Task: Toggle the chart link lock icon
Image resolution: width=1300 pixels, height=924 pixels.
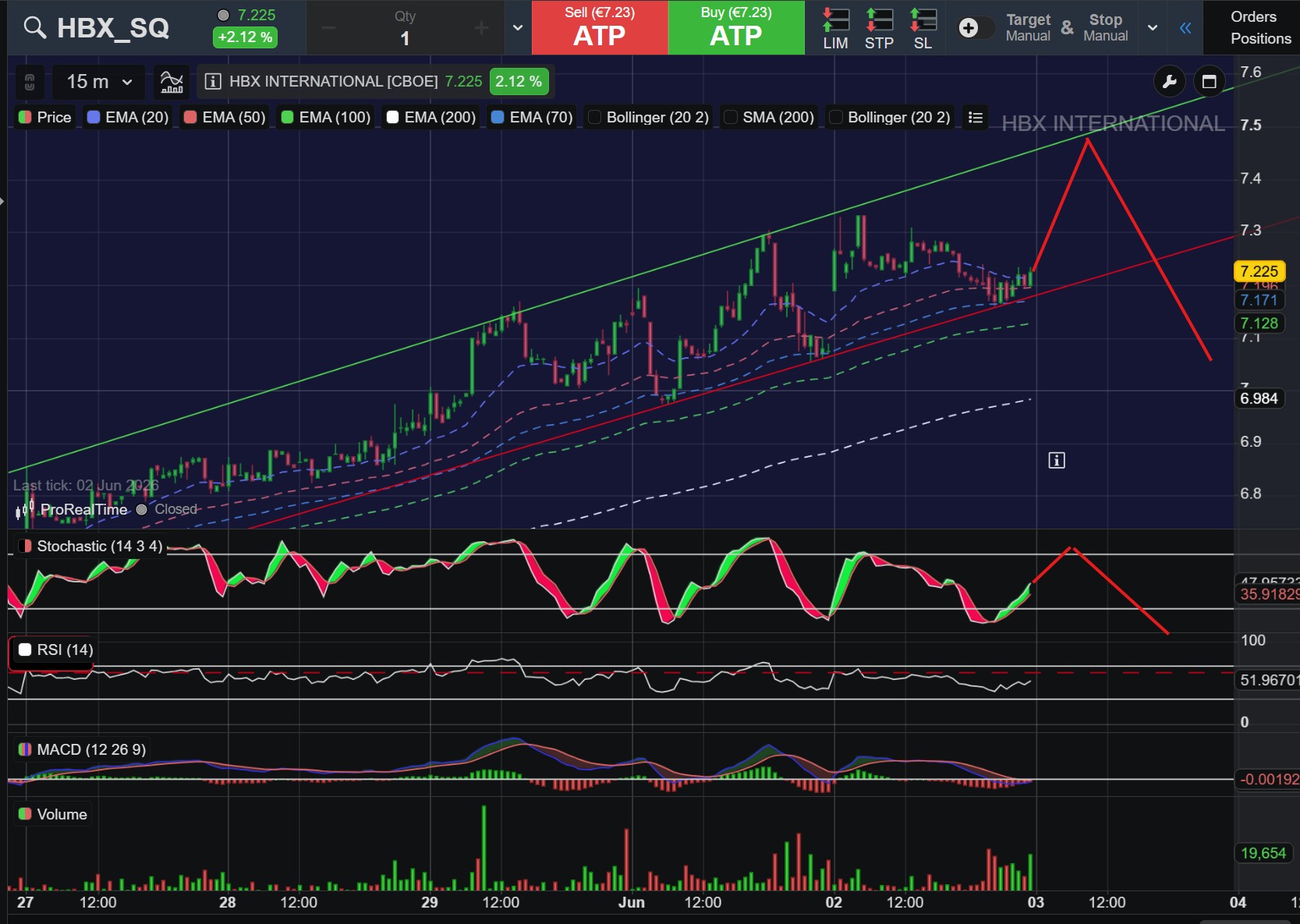Action: point(30,81)
